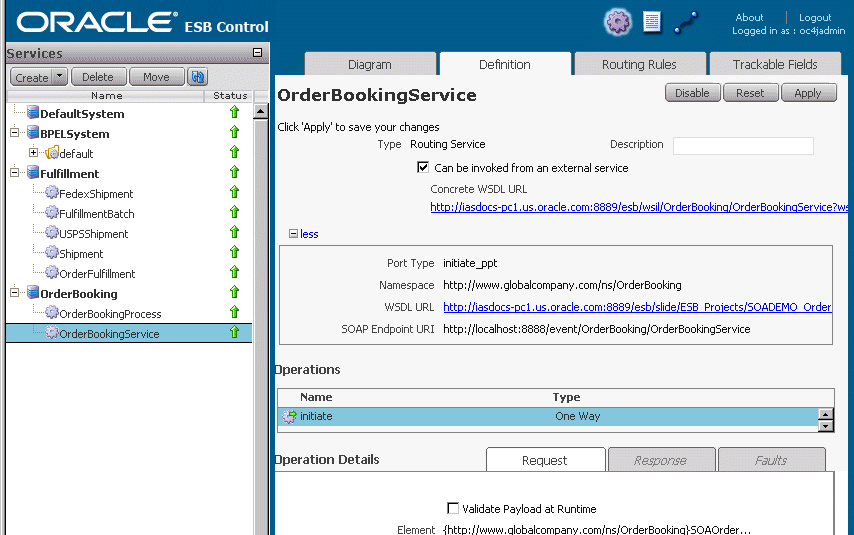The height and width of the screenshot is (535, 854).
Task: Click the DefaultSystem database icon
Action: 33,113
